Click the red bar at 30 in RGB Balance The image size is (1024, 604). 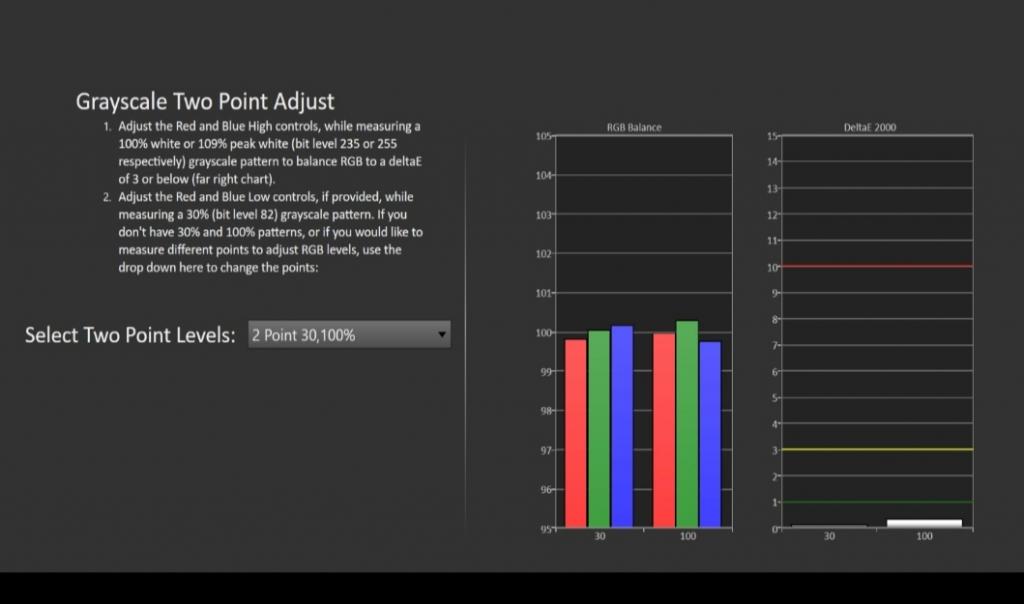tap(576, 433)
